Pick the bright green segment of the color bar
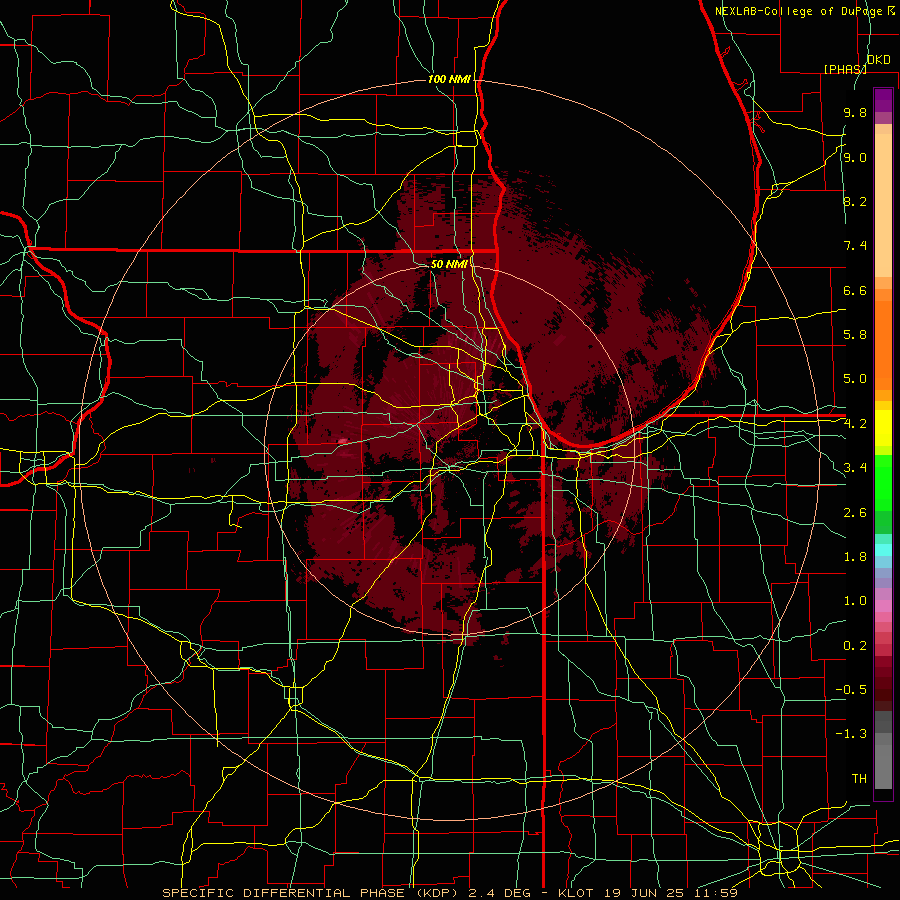Image resolution: width=900 pixels, height=900 pixels. tap(883, 481)
